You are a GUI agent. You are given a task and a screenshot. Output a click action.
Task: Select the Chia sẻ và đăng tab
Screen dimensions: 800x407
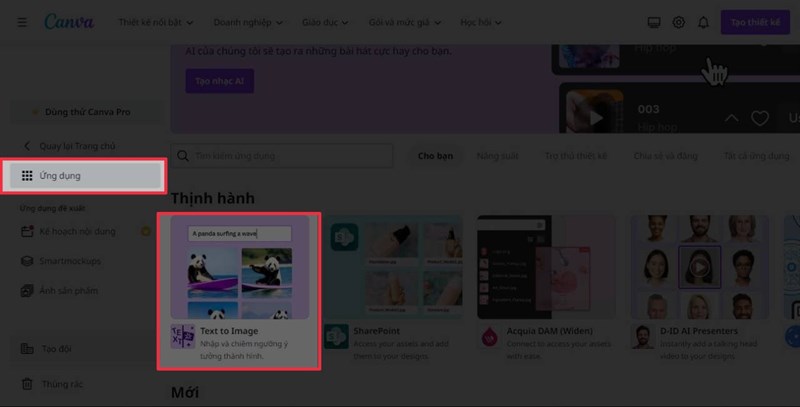pyautogui.click(x=665, y=156)
